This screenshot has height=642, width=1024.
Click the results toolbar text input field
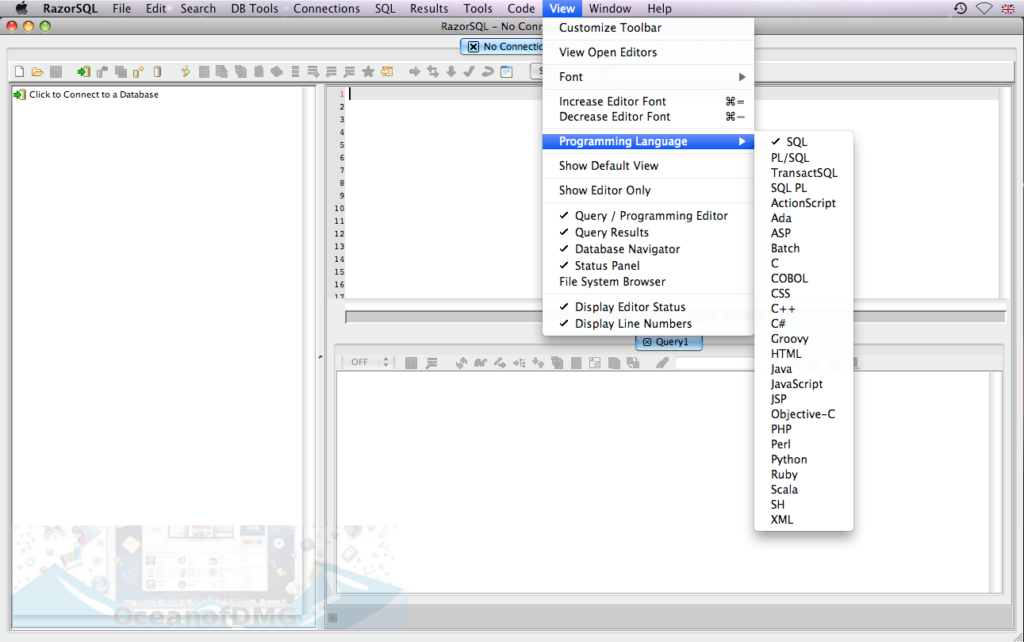715,362
